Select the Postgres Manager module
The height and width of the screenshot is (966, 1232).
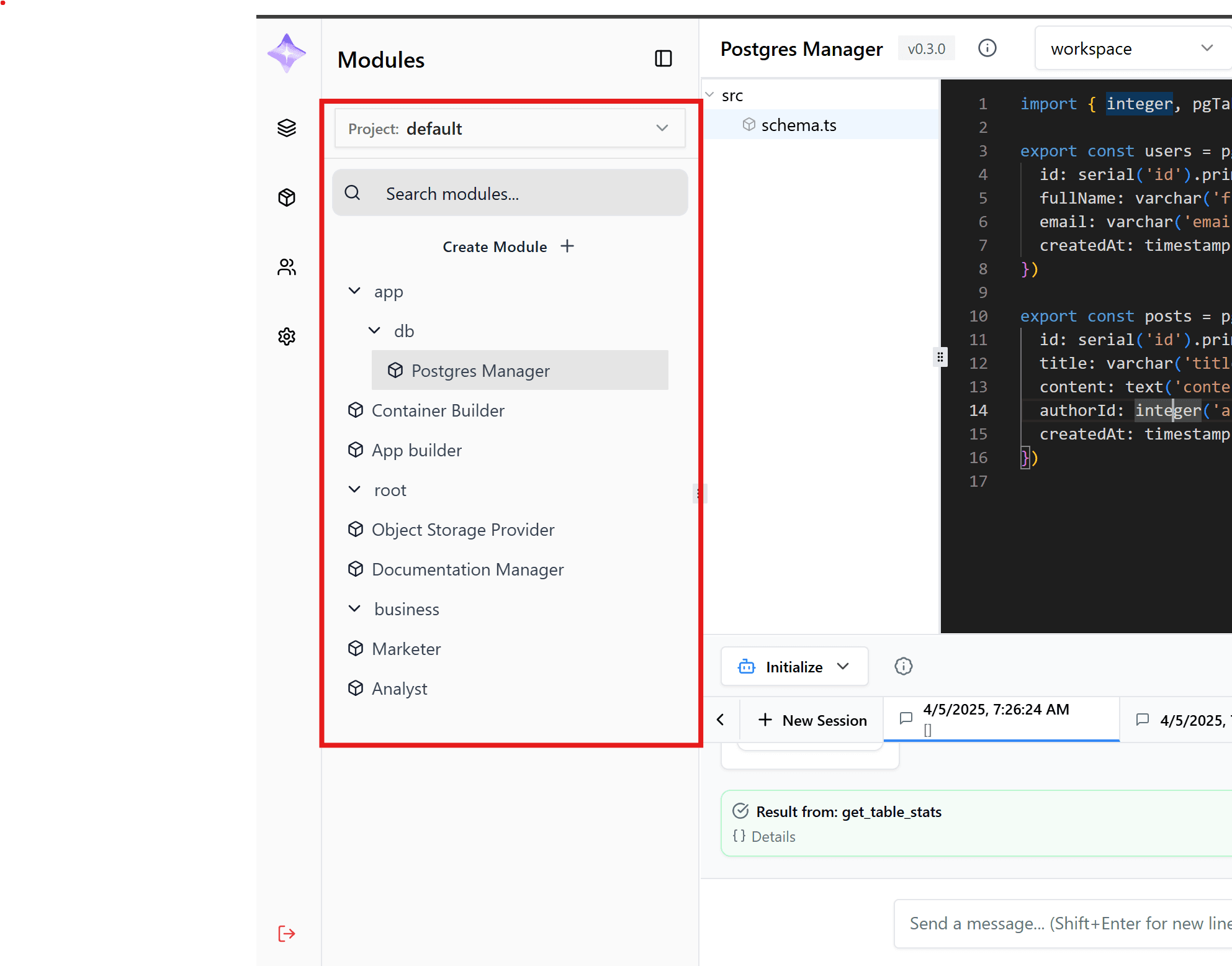coord(519,371)
